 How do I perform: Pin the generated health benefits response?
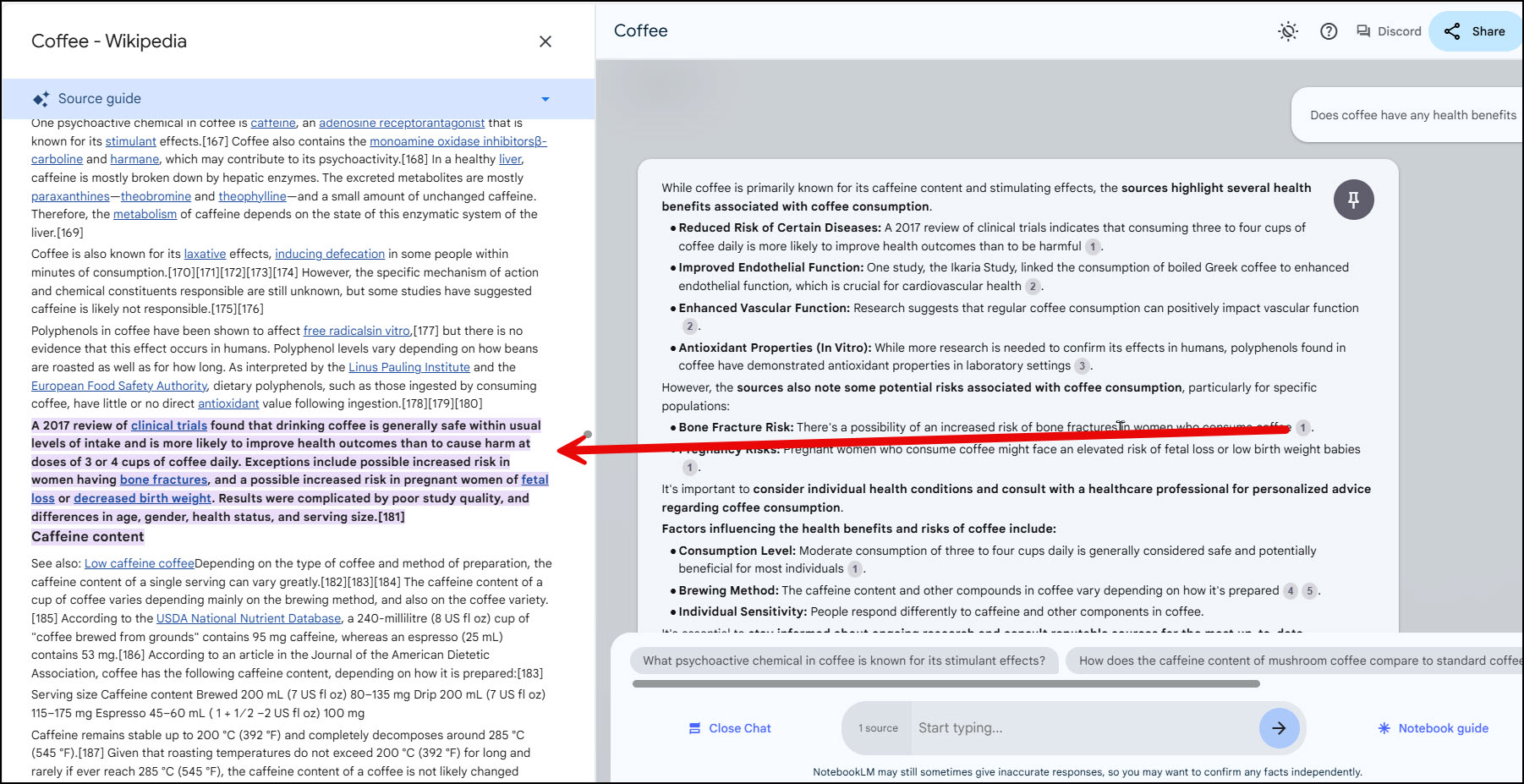pos(1354,200)
